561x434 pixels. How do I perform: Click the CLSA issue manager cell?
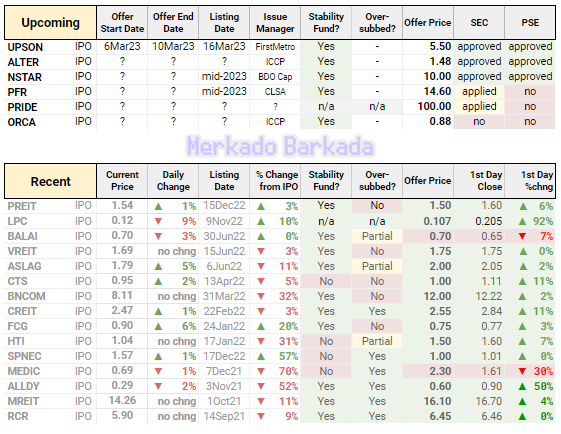click(x=275, y=92)
